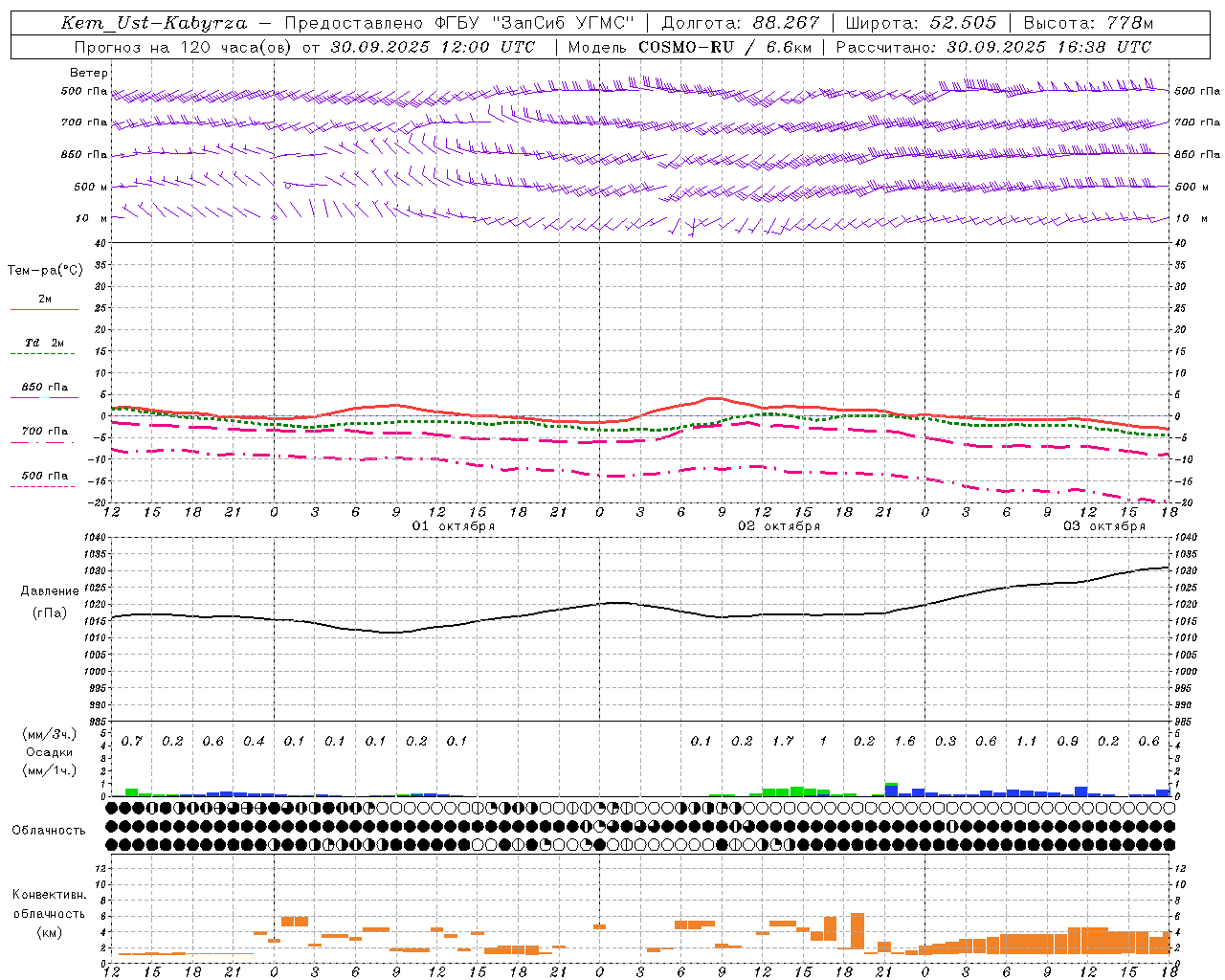Select the forecast start time 30.09.2025 12:00 UTC
1225x980 pixels.
click(x=433, y=47)
